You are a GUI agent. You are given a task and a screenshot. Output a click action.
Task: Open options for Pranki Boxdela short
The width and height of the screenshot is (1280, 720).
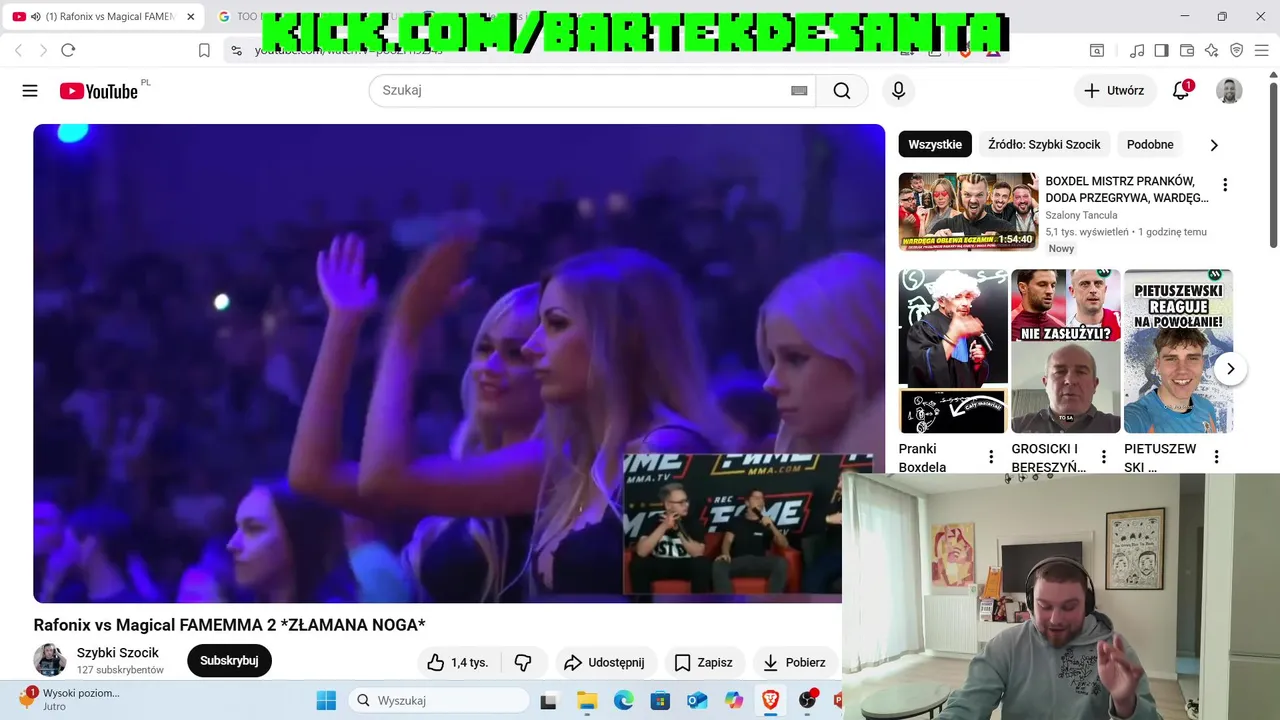coord(991,457)
